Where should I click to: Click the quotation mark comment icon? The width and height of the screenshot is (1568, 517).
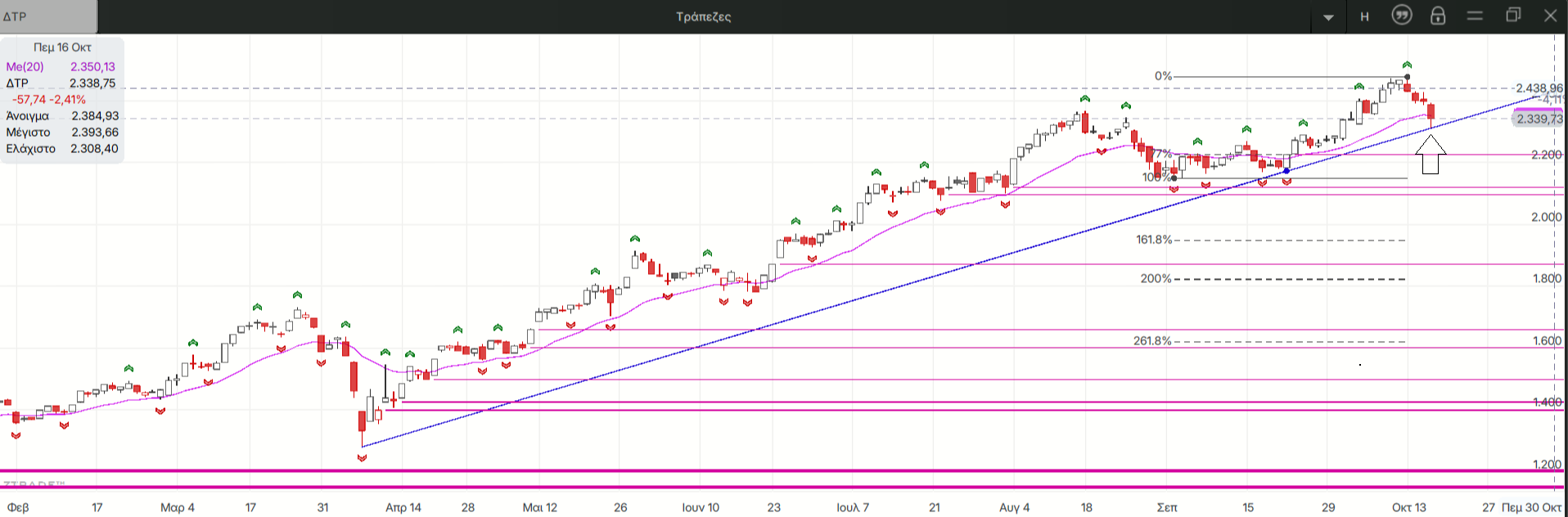(1402, 16)
